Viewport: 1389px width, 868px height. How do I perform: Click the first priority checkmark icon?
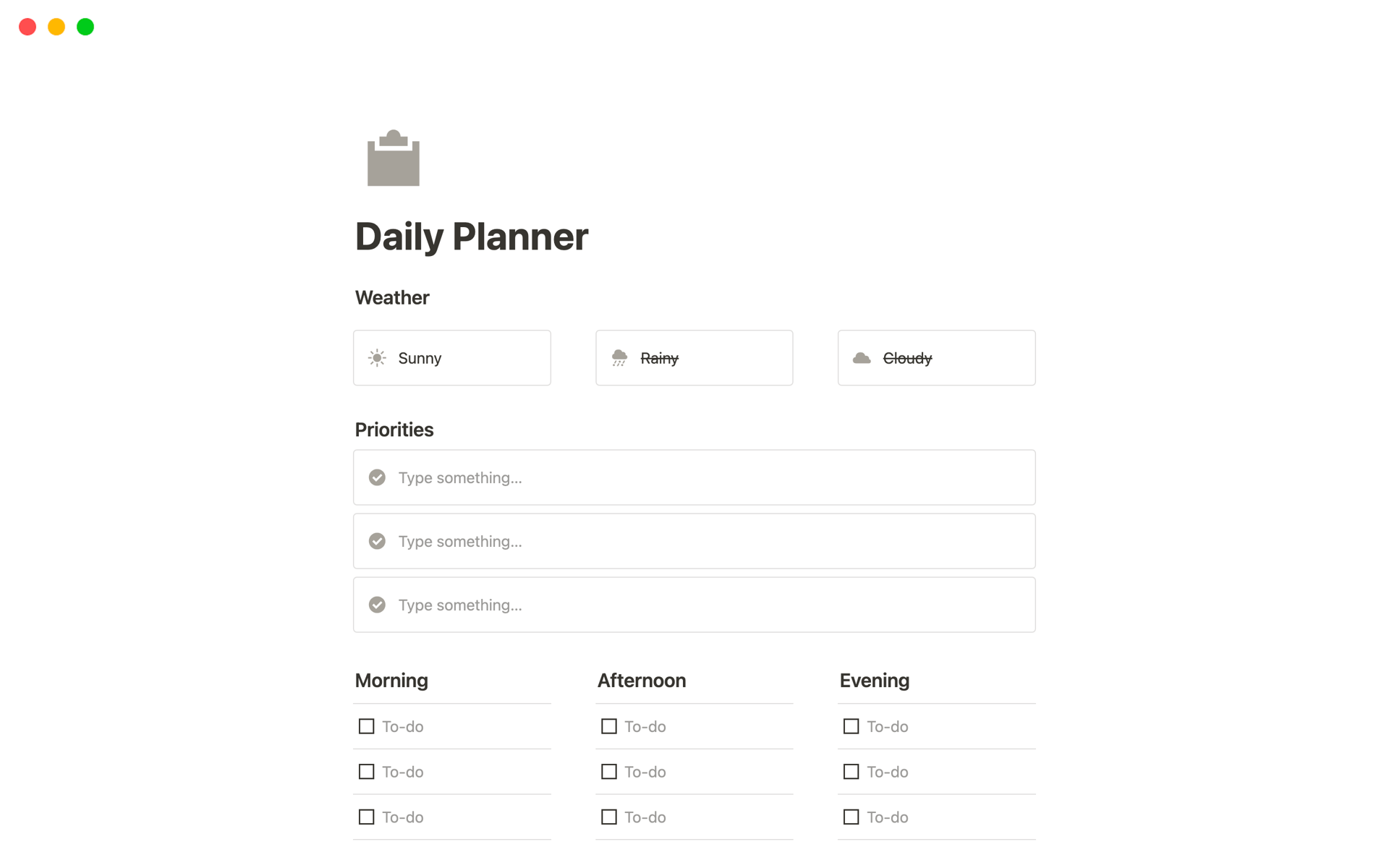coord(377,478)
